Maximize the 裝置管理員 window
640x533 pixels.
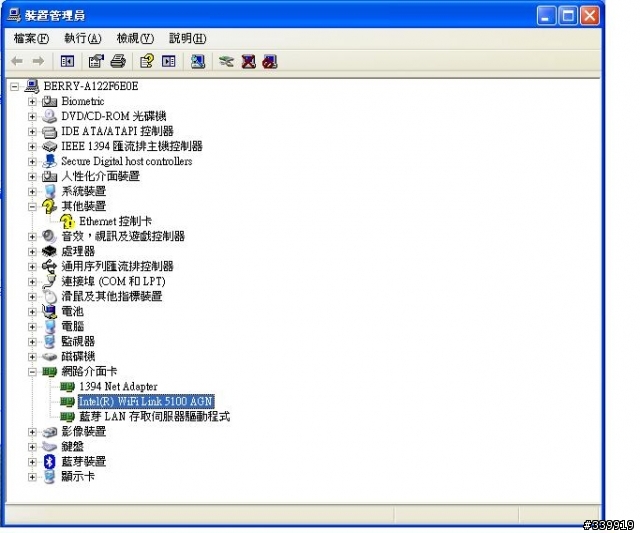tap(568, 16)
